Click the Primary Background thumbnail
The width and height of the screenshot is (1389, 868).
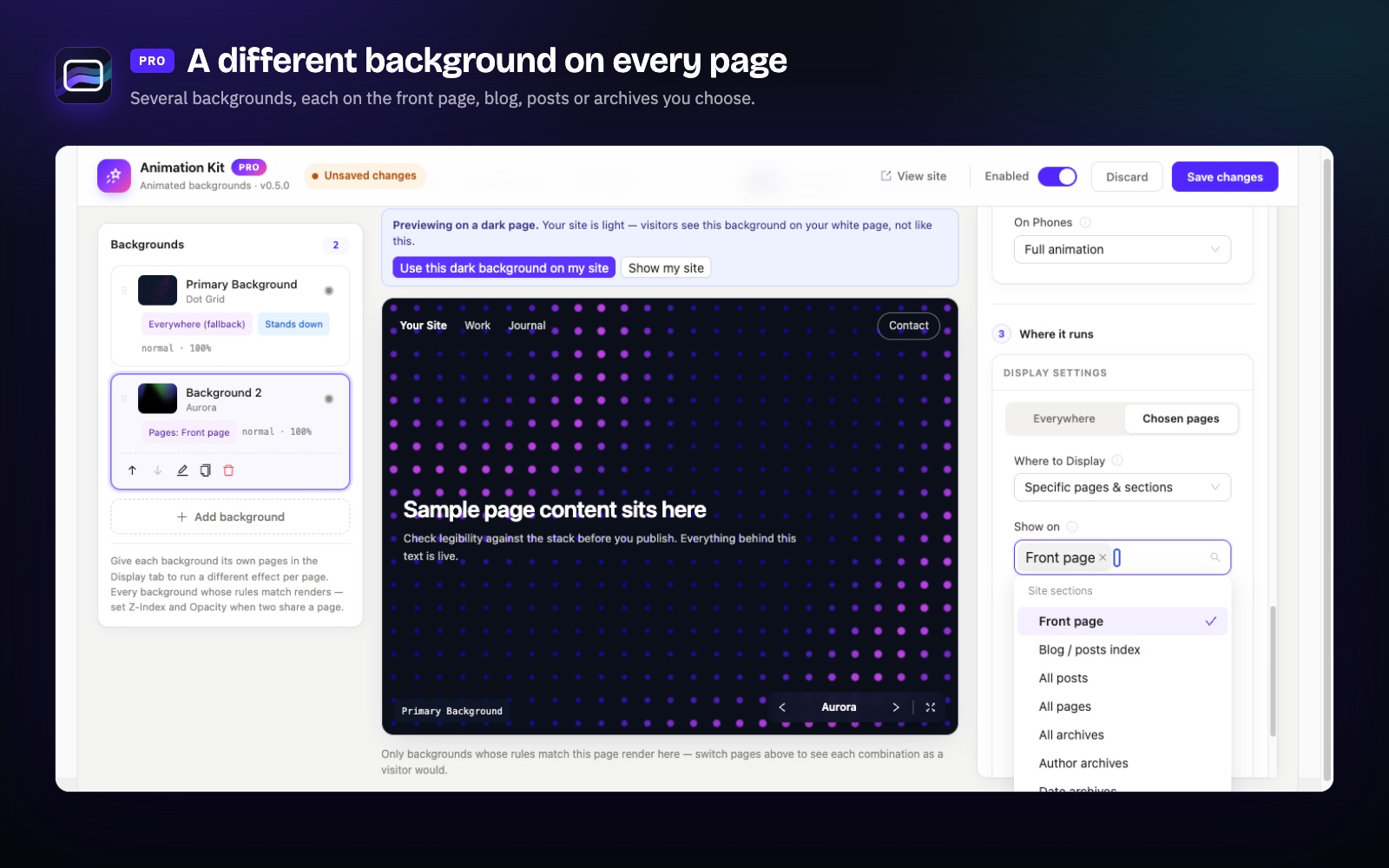tap(157, 291)
